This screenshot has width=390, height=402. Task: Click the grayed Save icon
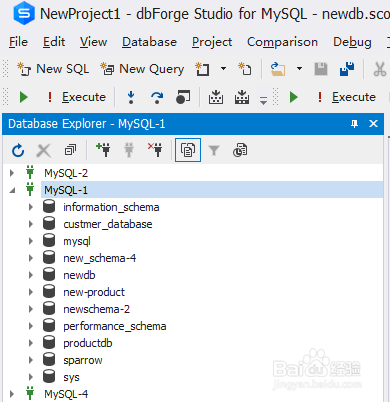[321, 69]
